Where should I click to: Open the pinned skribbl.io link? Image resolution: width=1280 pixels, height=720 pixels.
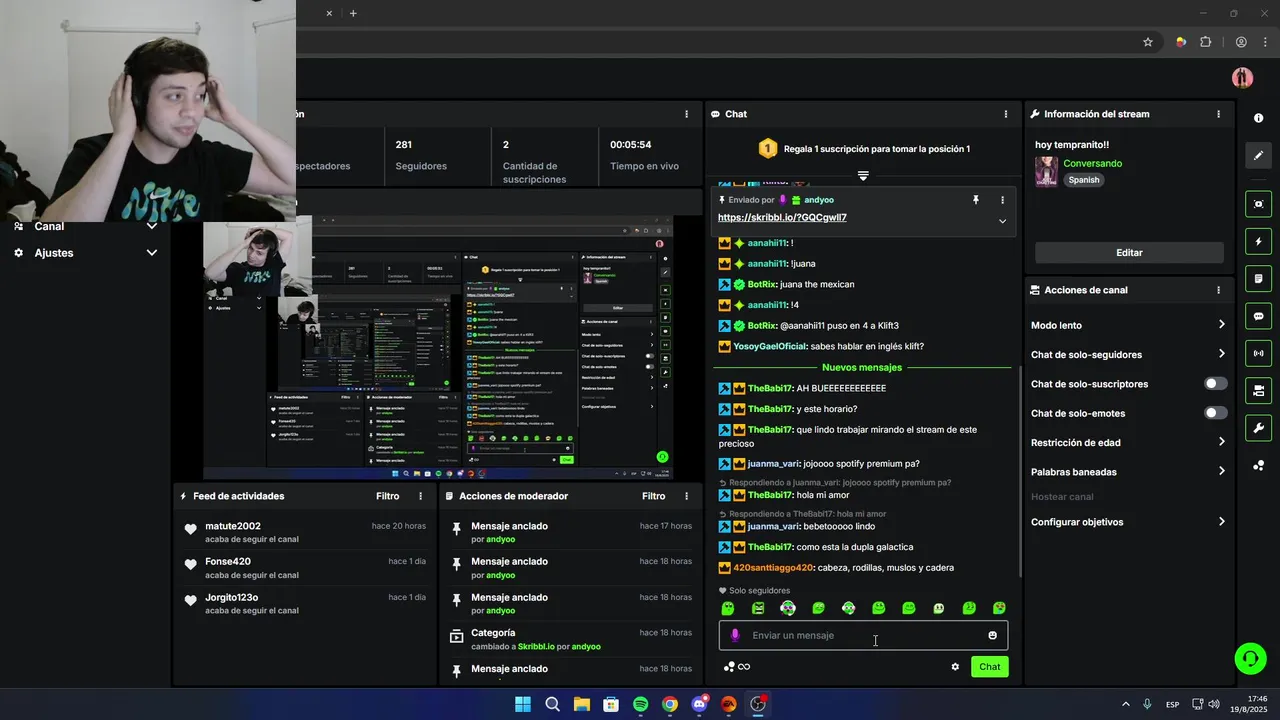tap(782, 218)
